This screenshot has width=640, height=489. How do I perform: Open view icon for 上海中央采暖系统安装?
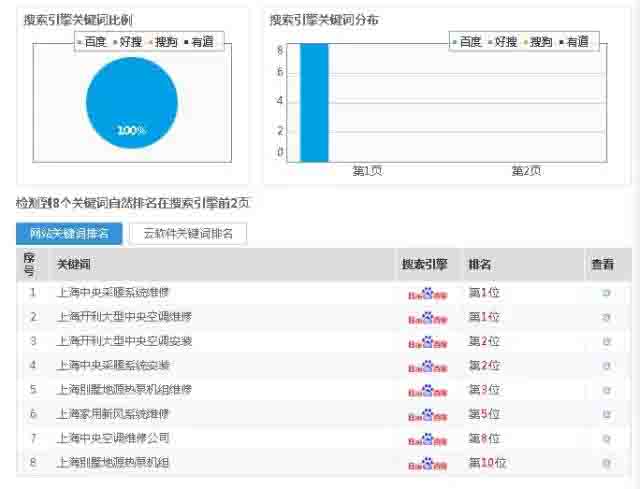[606, 366]
